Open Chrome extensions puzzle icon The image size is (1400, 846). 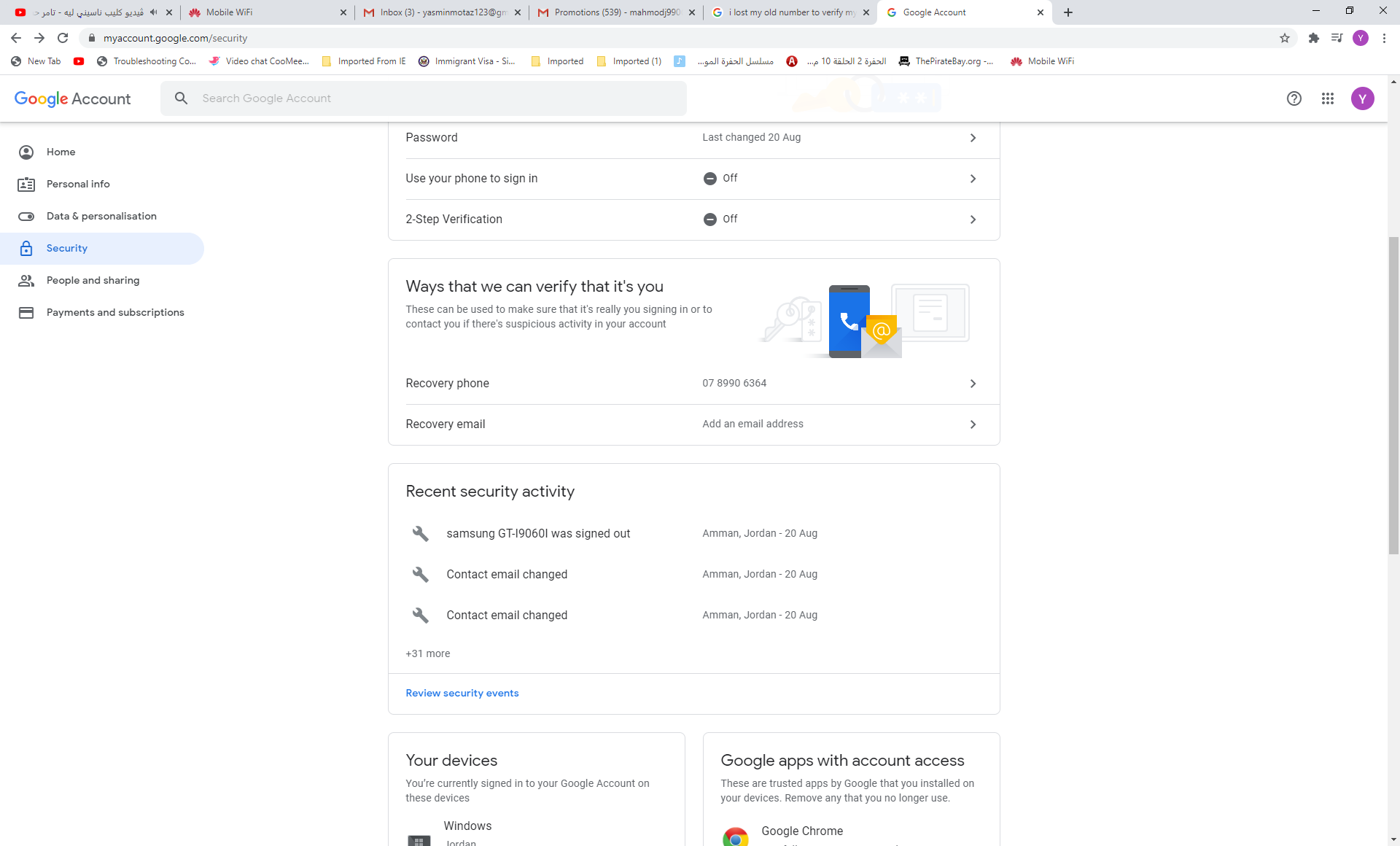tap(1314, 38)
